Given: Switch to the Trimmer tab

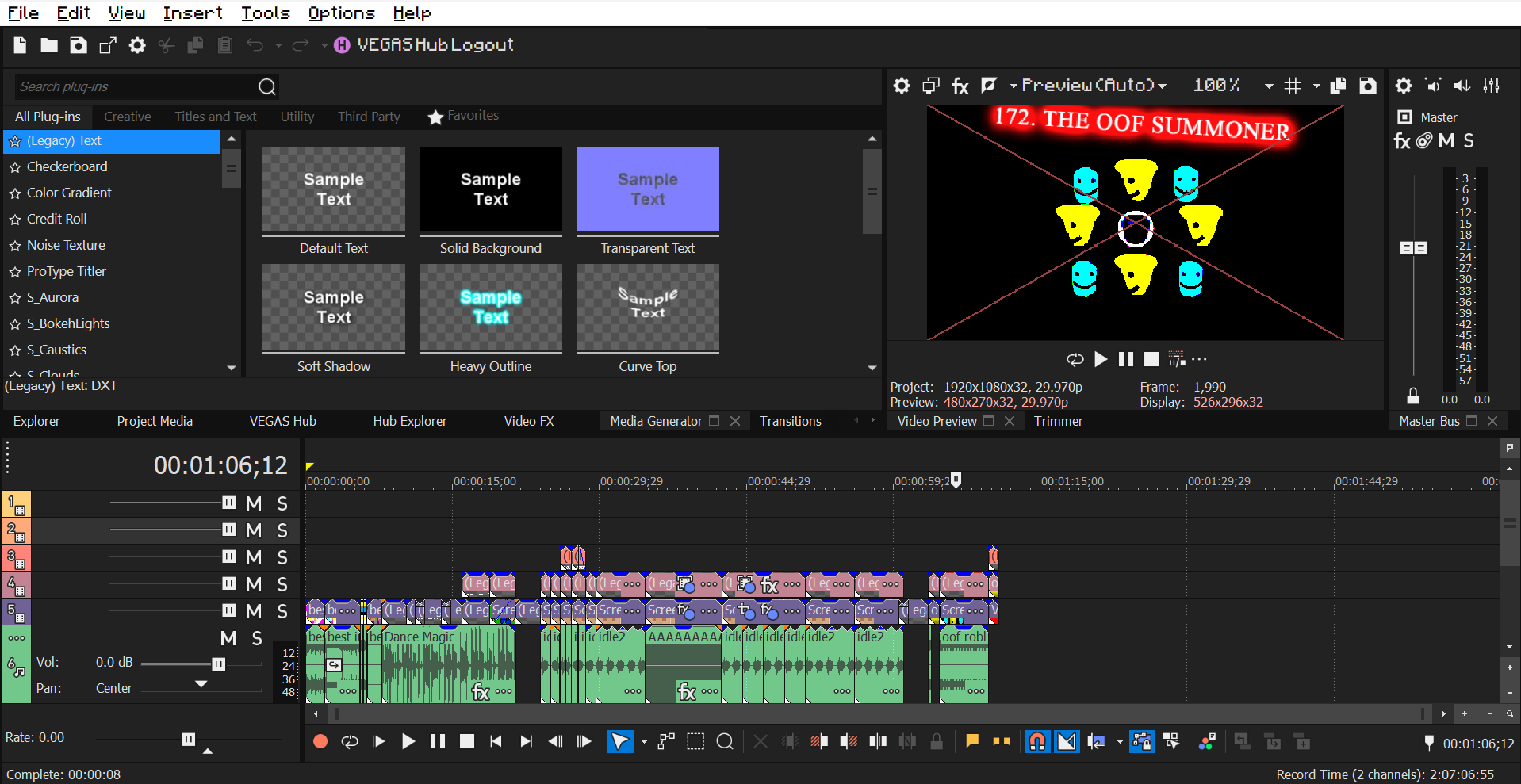Looking at the screenshot, I should click(1058, 421).
